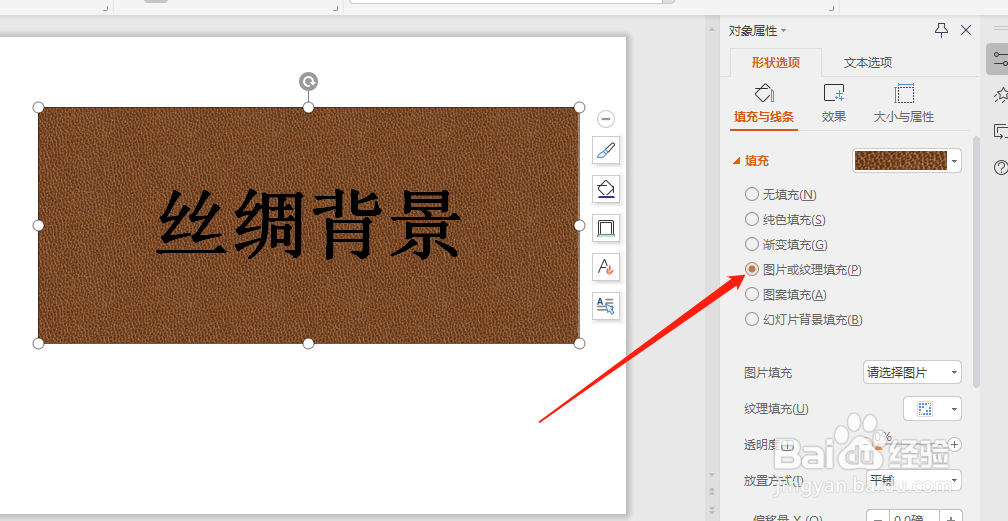Close the Object Properties panel
This screenshot has width=1008, height=521.
966,30
